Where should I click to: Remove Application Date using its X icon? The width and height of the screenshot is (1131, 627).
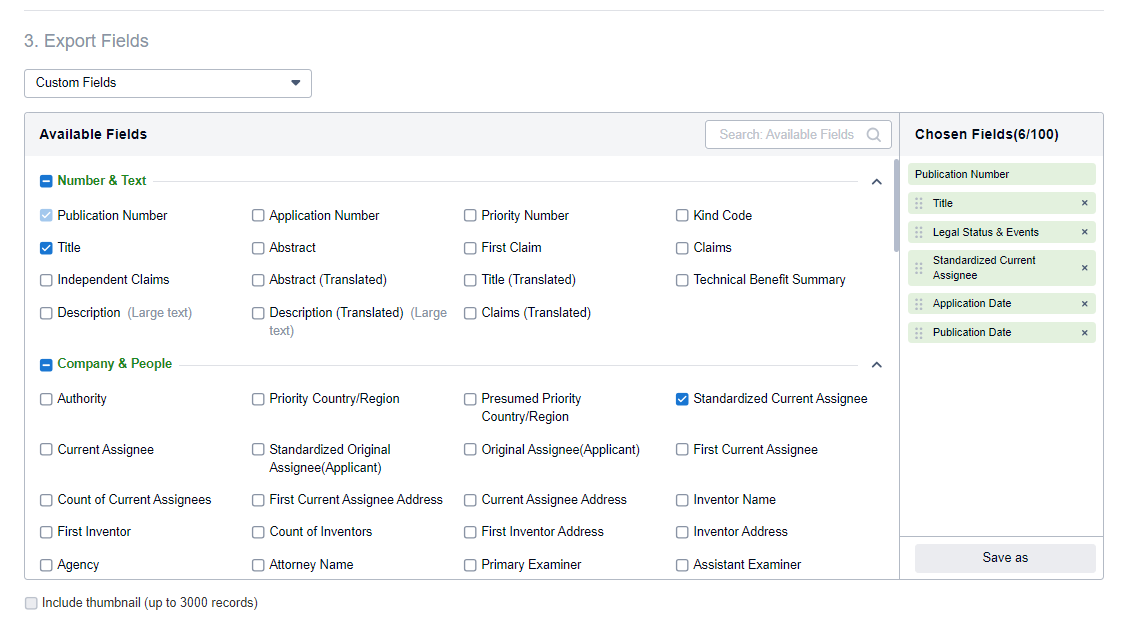click(x=1084, y=303)
